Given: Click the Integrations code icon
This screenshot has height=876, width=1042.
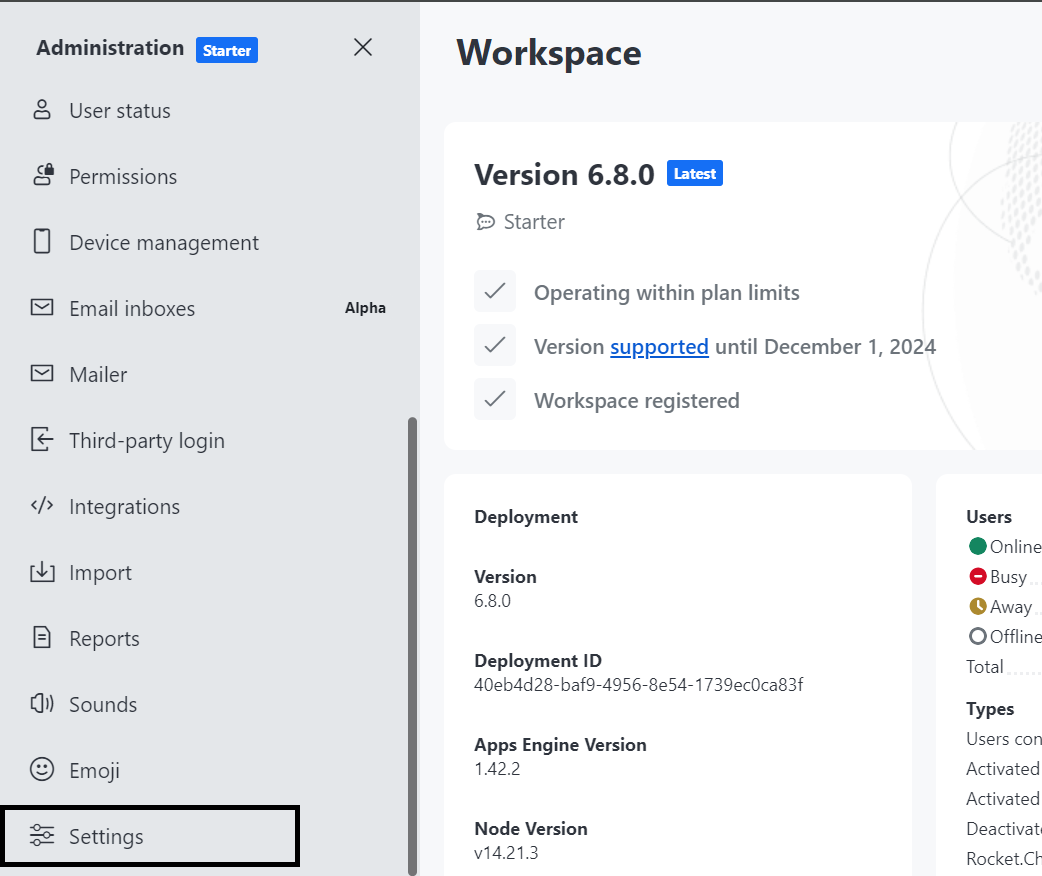Looking at the screenshot, I should pyautogui.click(x=42, y=505).
